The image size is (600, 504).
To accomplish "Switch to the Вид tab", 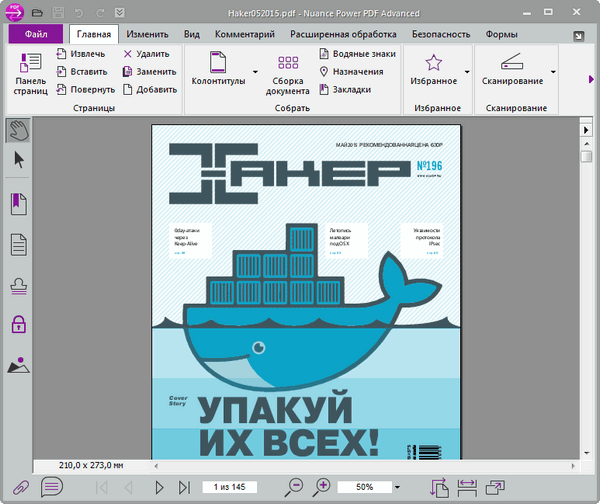I will [192, 34].
